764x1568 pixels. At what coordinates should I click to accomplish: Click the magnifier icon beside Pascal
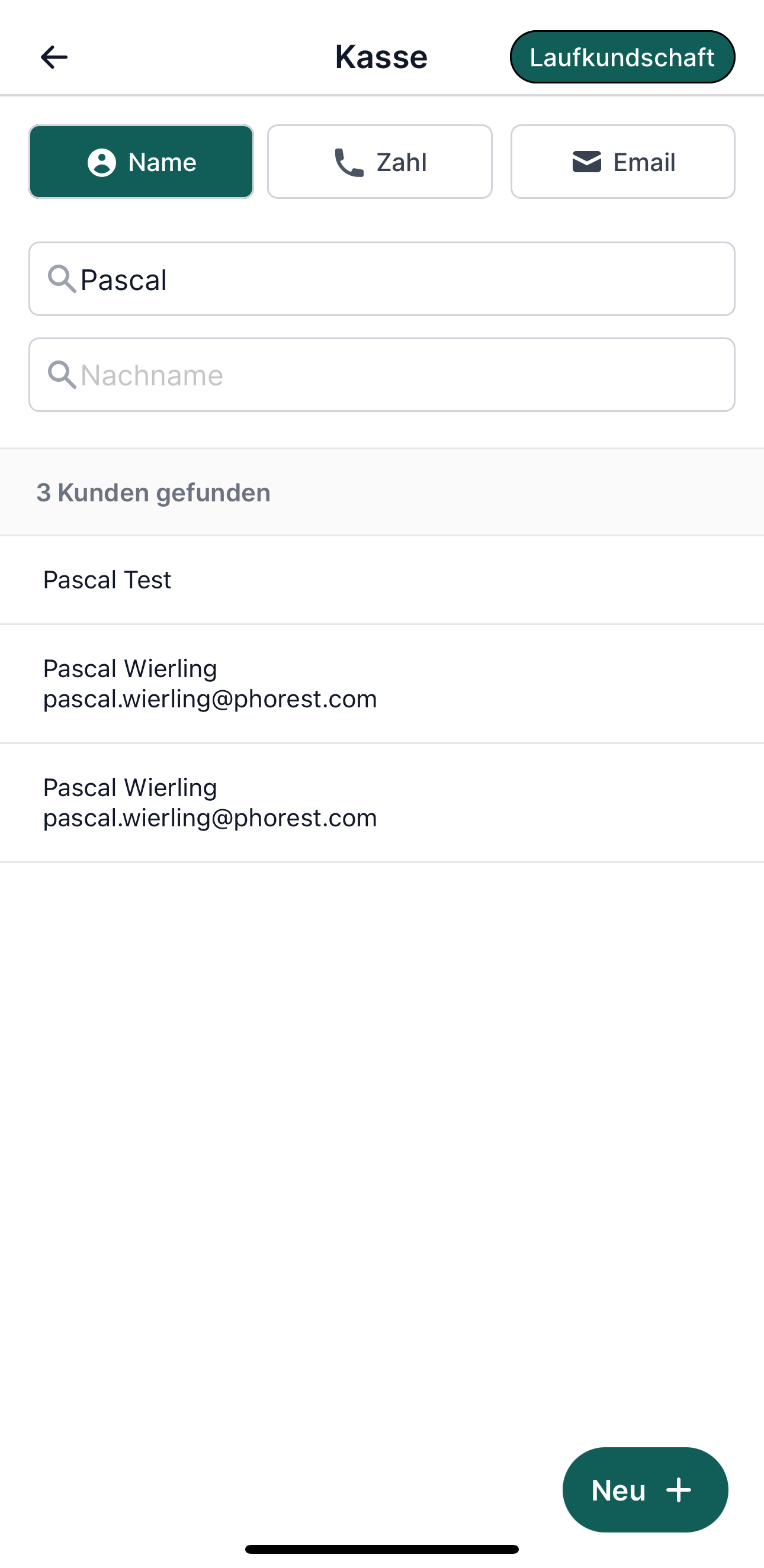62,279
